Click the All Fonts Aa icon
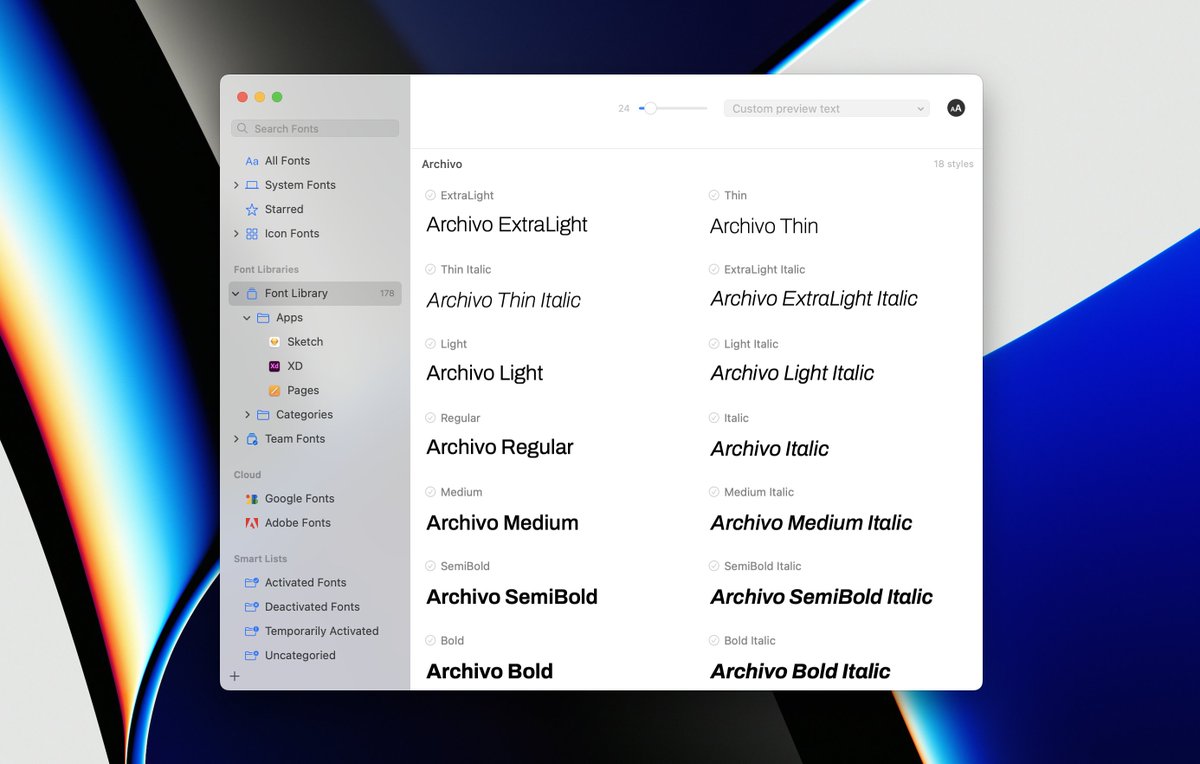Screen dimensions: 1200x764 [x=252, y=161]
